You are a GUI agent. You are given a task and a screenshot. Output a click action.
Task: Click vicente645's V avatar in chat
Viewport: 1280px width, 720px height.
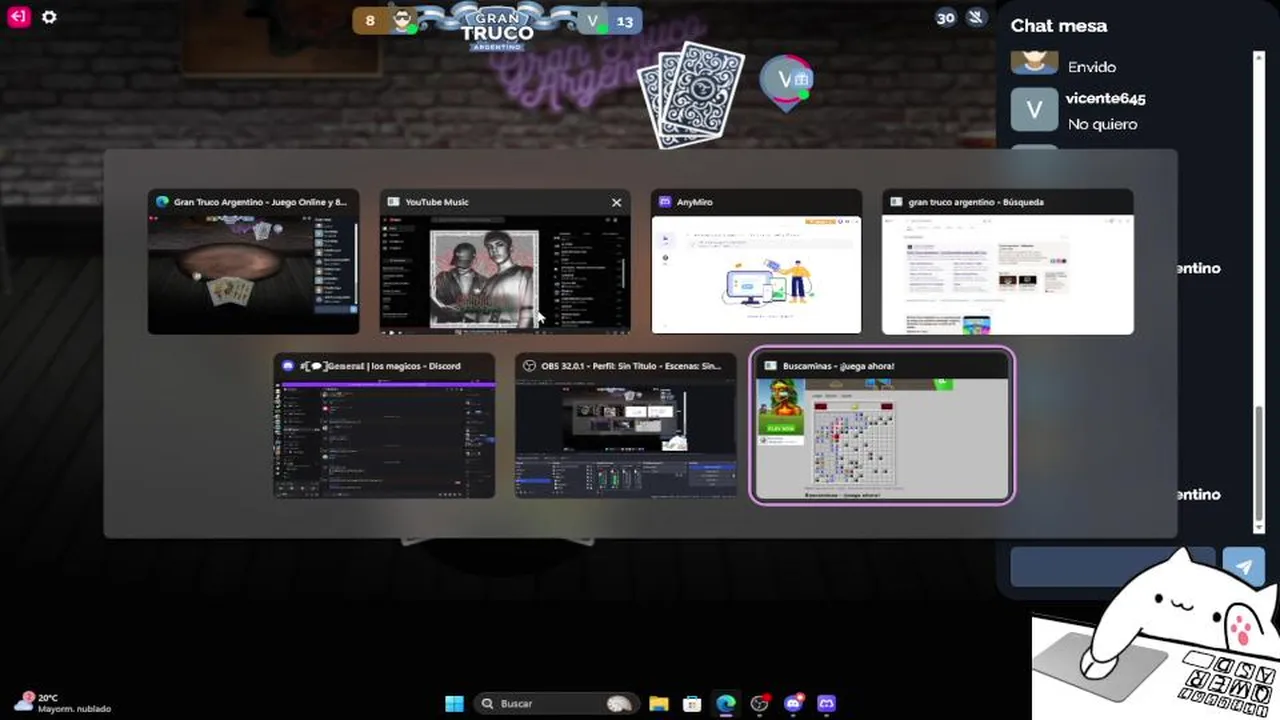click(1034, 110)
